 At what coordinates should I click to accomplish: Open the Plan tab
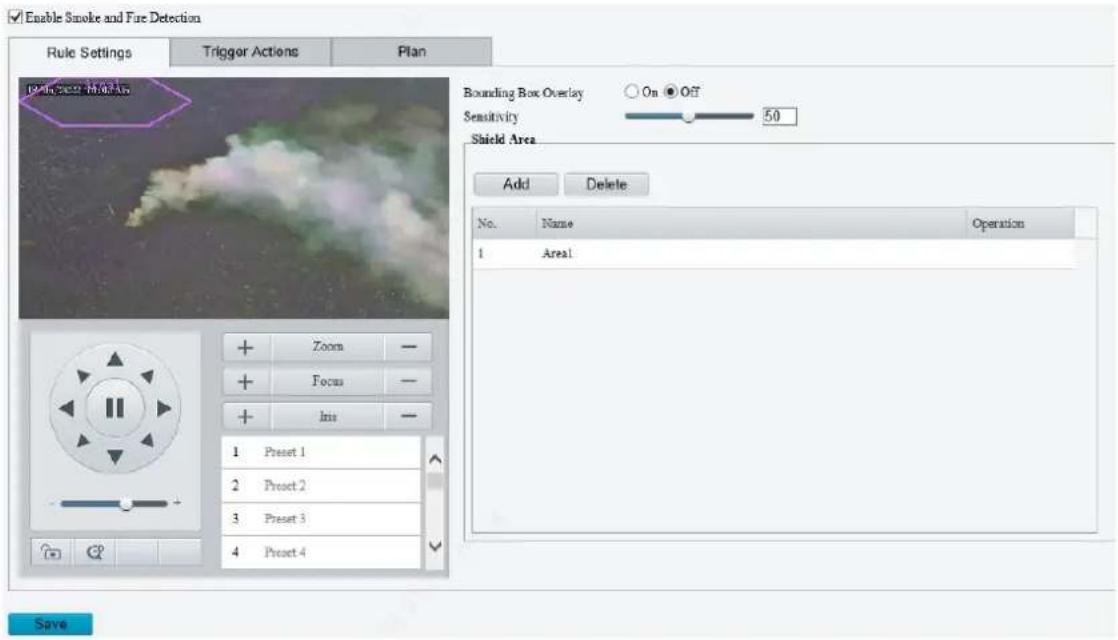(x=411, y=51)
